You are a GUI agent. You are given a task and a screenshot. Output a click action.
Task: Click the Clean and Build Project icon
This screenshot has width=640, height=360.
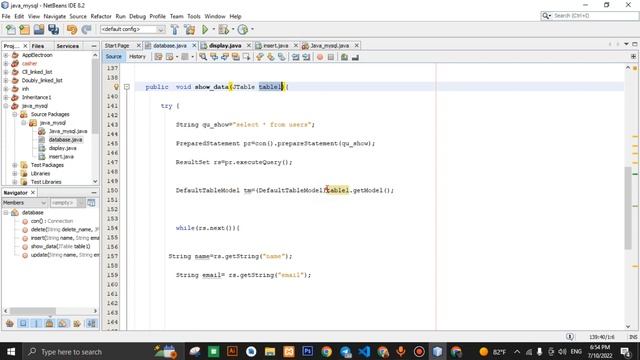pyautogui.click(x=190, y=29)
